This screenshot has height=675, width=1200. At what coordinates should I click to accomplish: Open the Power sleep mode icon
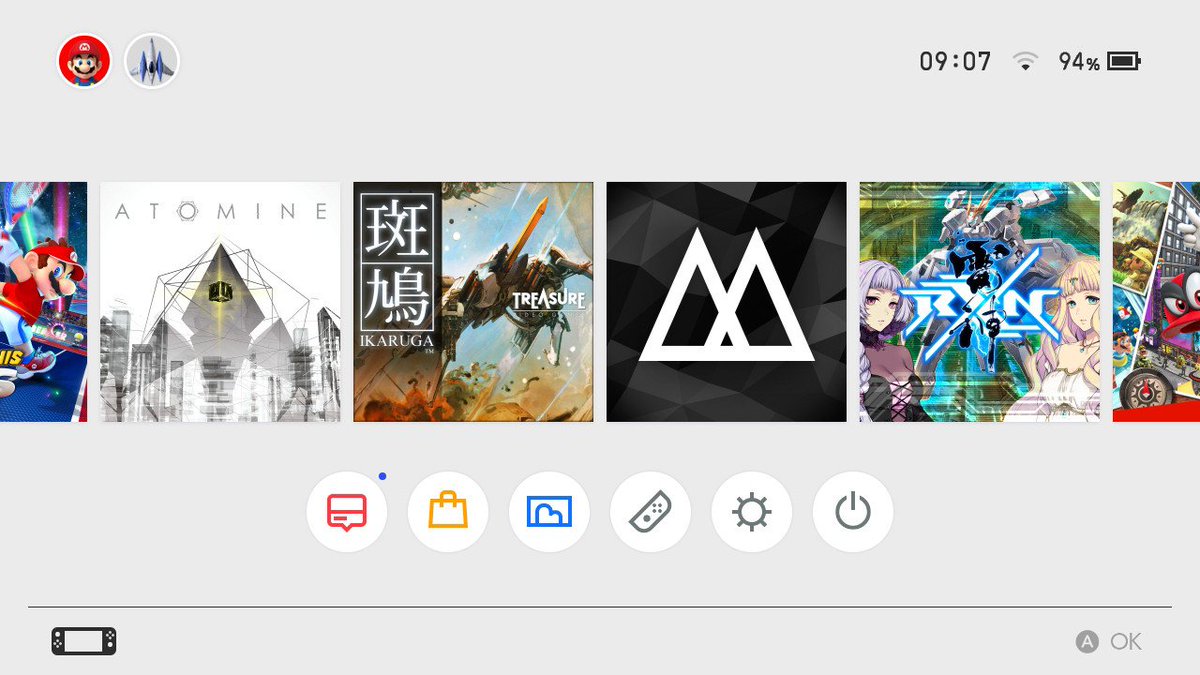(853, 512)
